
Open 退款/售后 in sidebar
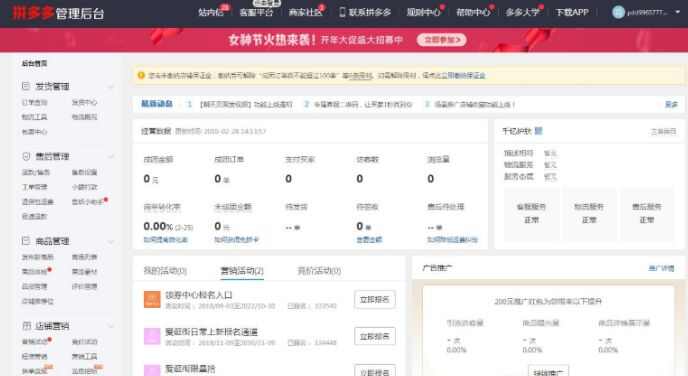(36, 172)
